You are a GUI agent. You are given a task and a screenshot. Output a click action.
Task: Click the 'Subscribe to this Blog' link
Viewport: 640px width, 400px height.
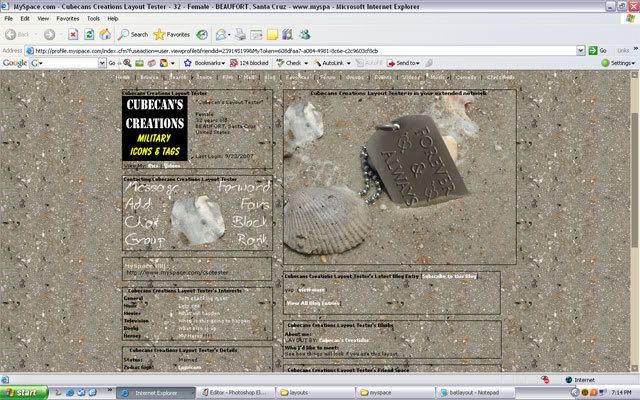(449, 276)
